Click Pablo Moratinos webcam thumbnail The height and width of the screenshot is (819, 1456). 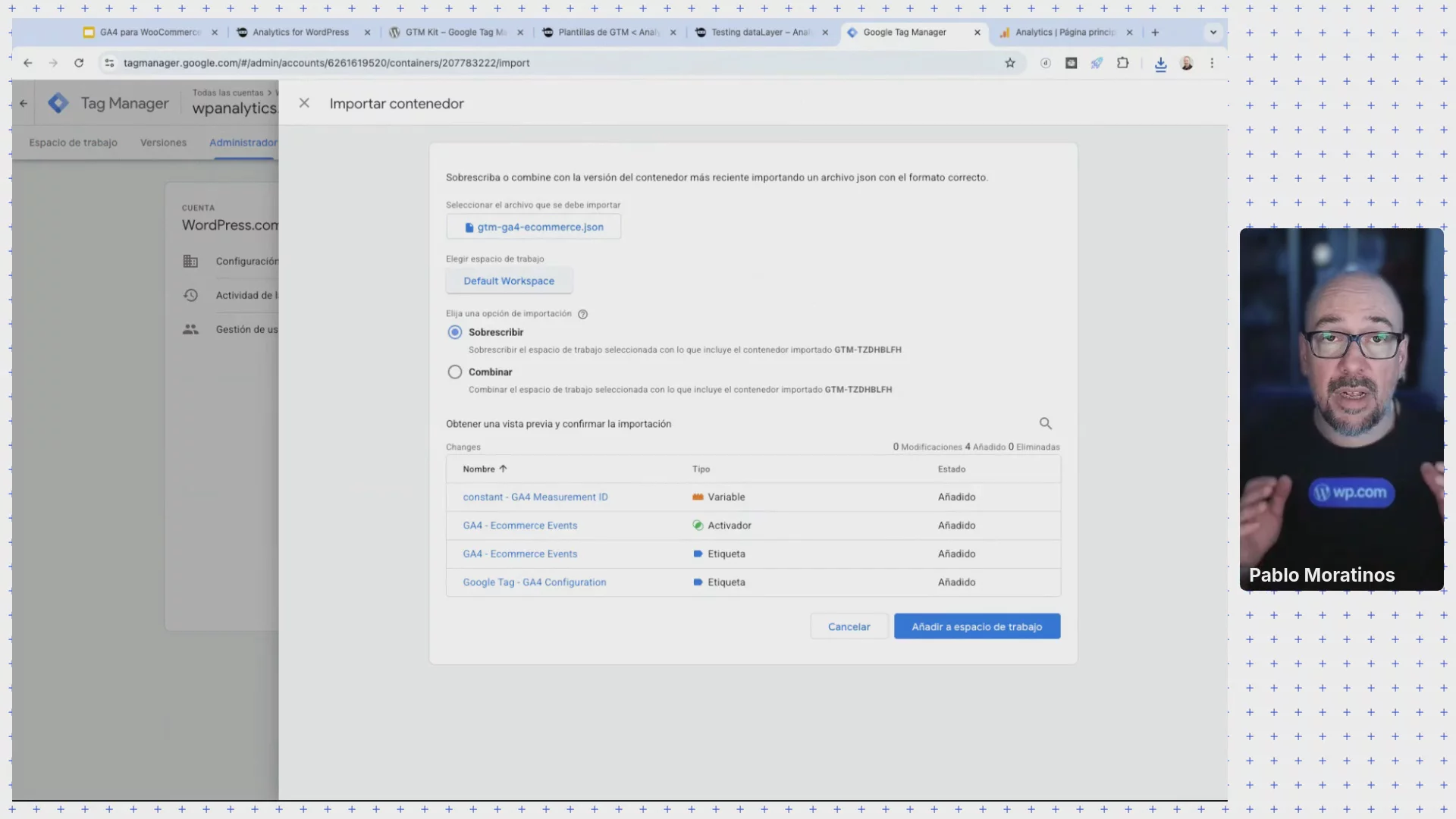coord(1341,409)
